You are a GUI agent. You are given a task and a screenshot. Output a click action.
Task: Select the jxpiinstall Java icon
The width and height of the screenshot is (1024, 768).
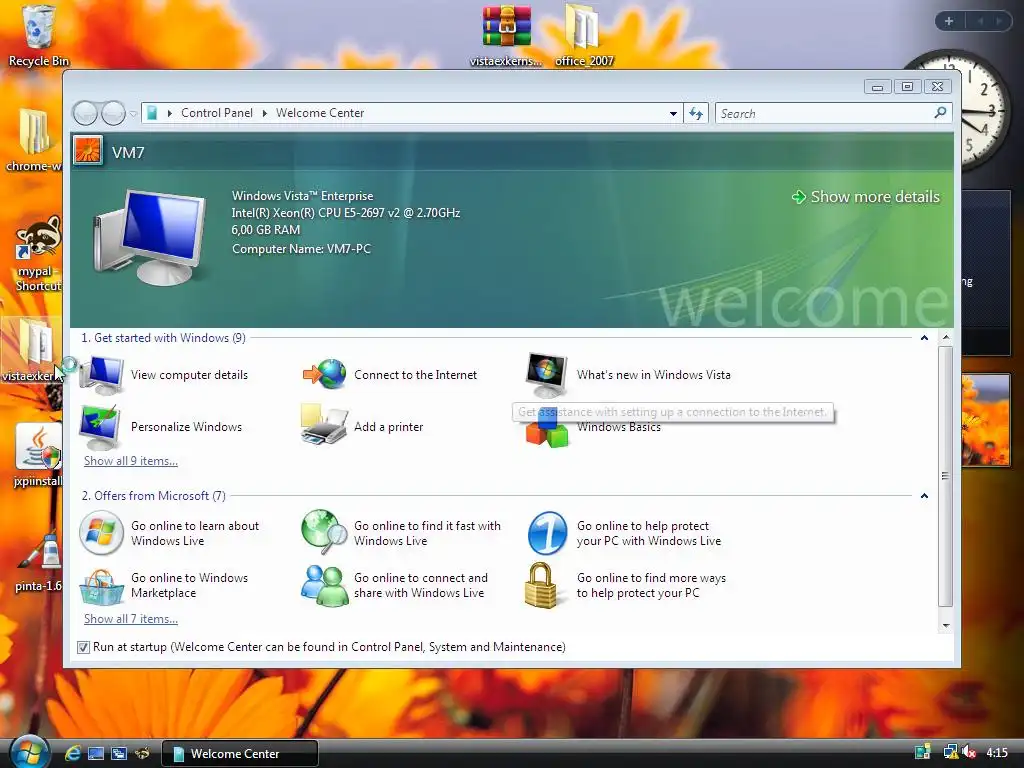click(x=39, y=455)
